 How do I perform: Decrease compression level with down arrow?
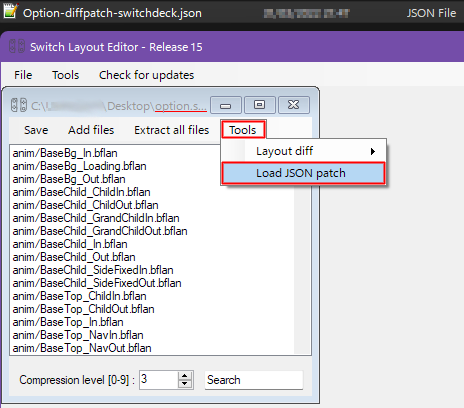[185, 384]
